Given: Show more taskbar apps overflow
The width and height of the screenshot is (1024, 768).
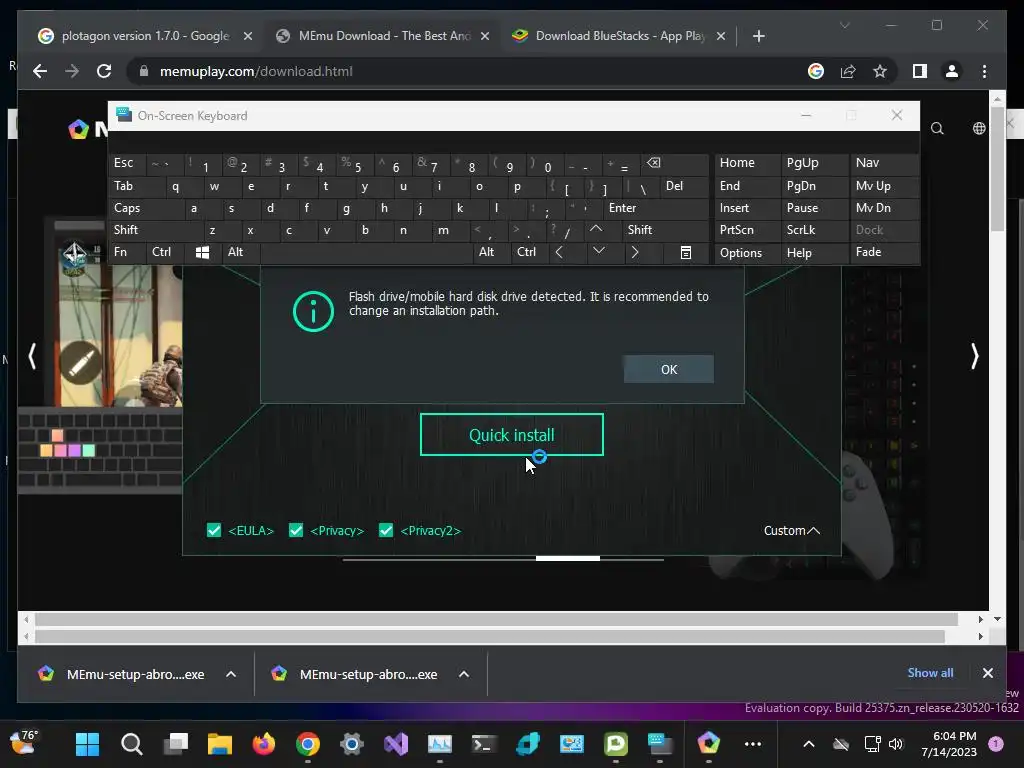Looking at the screenshot, I should tap(752, 744).
